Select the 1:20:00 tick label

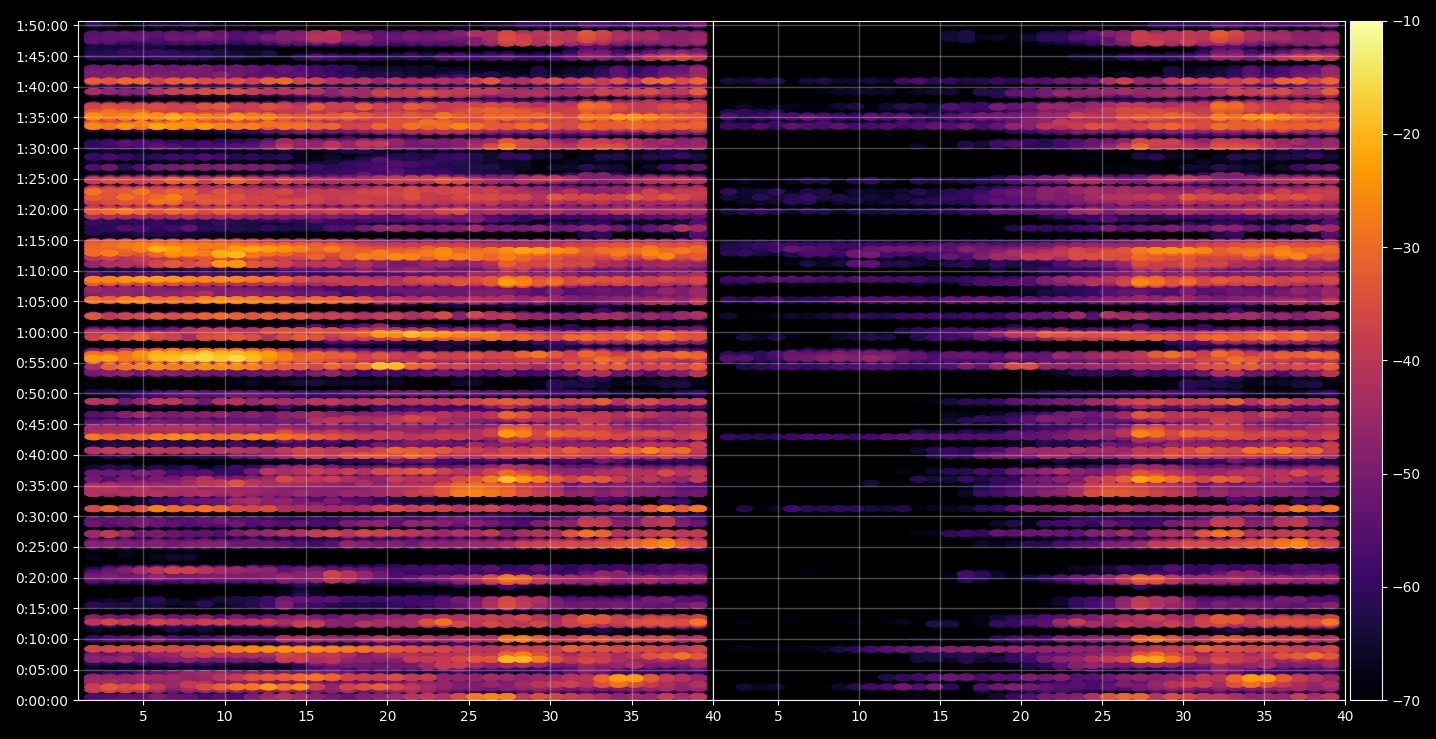point(43,210)
